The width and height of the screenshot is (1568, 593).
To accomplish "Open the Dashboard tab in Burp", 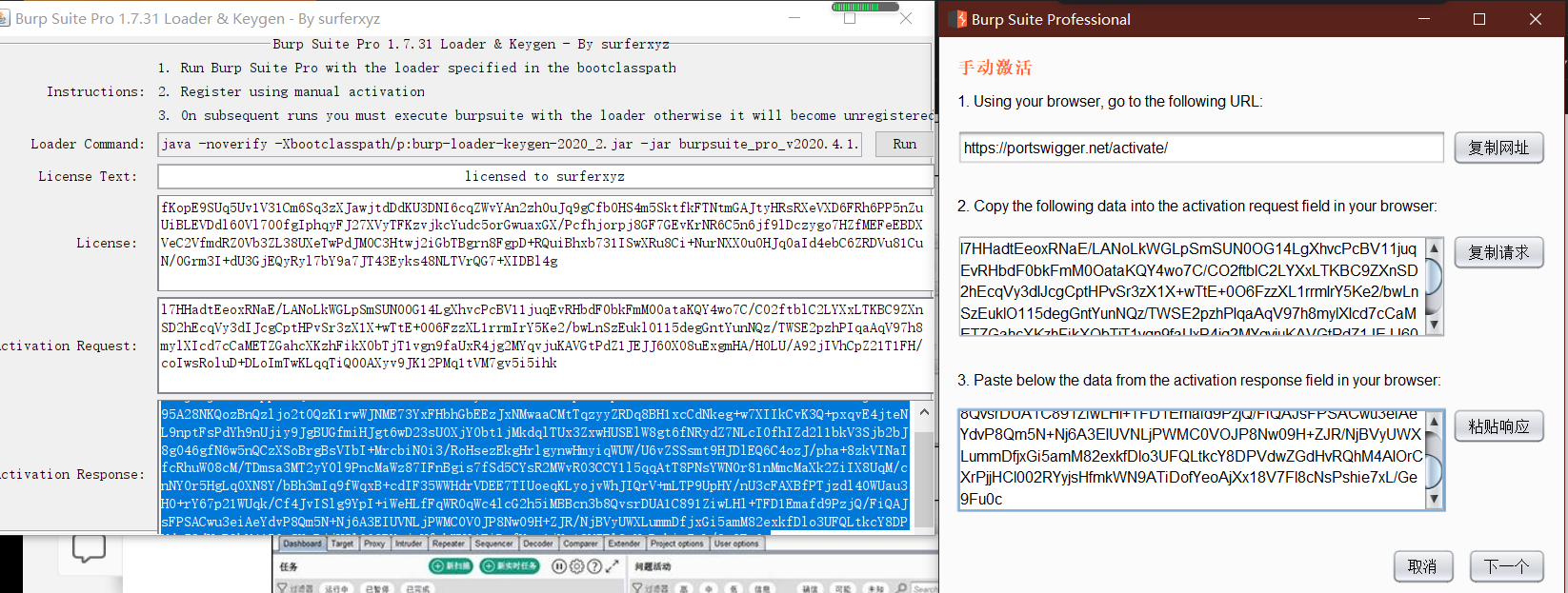I will [302, 544].
